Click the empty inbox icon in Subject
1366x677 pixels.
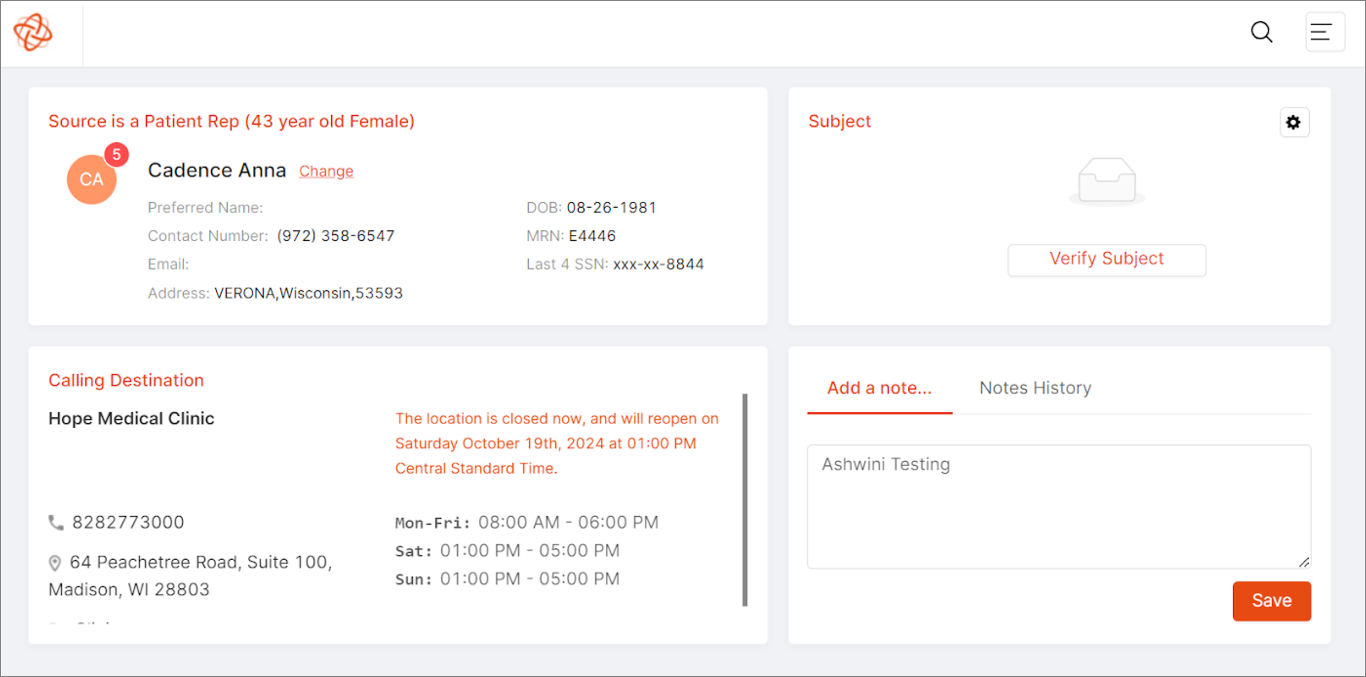tap(1106, 182)
